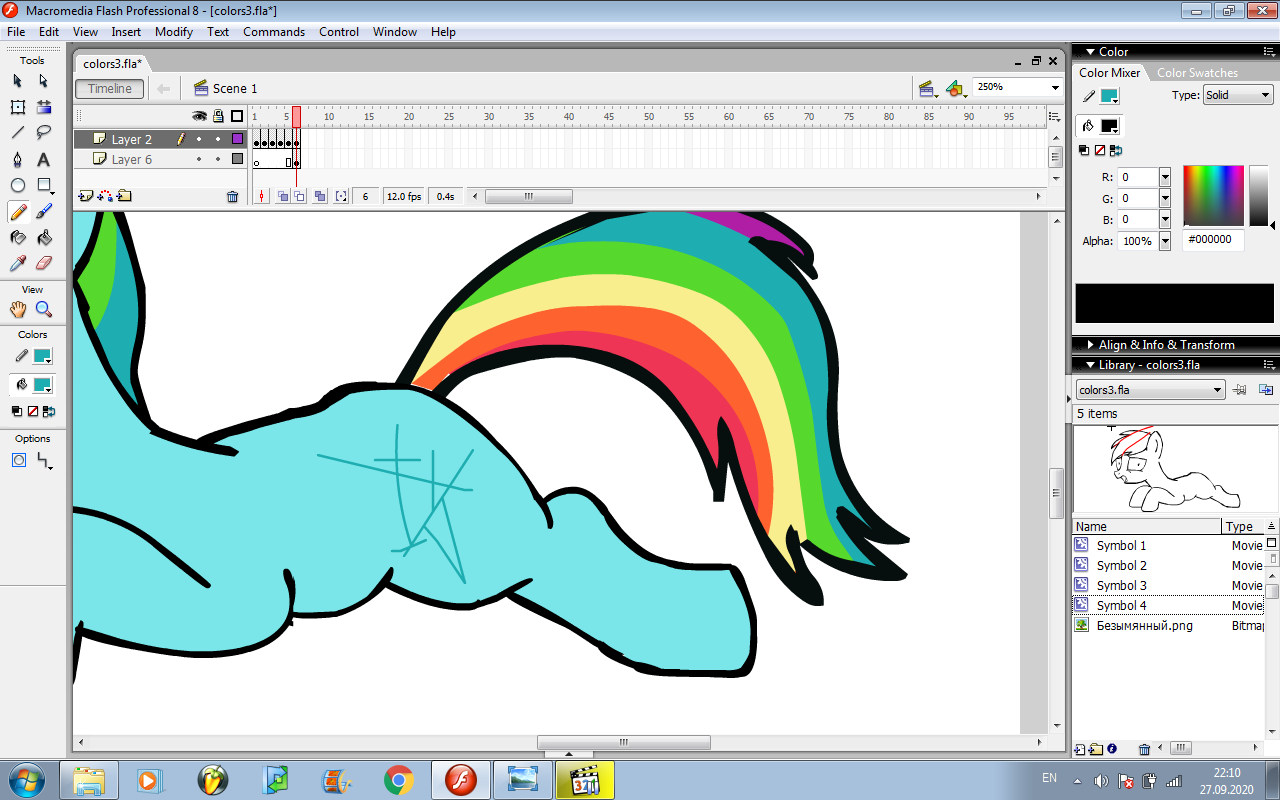Switch to Color Swatches tab
1280x800 pixels.
[1197, 73]
